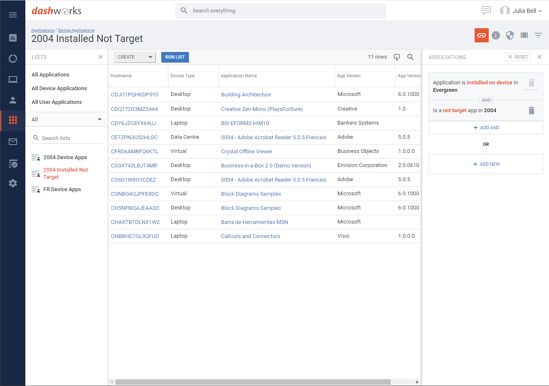This screenshot has width=549, height=386.
Task: Open the permissions shield icon
Action: 510,35
